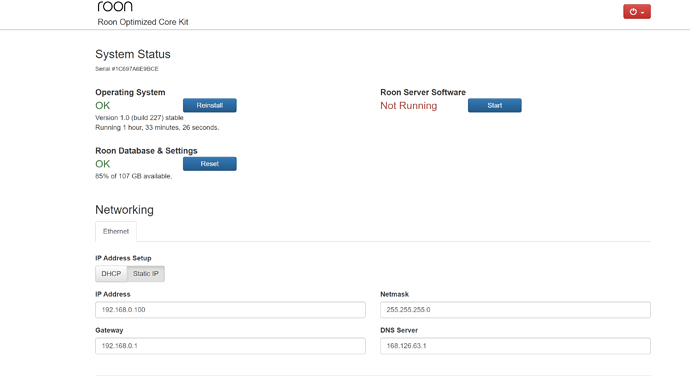Reset Roon Database & Settings
This screenshot has width=690, height=380.
pyautogui.click(x=209, y=164)
